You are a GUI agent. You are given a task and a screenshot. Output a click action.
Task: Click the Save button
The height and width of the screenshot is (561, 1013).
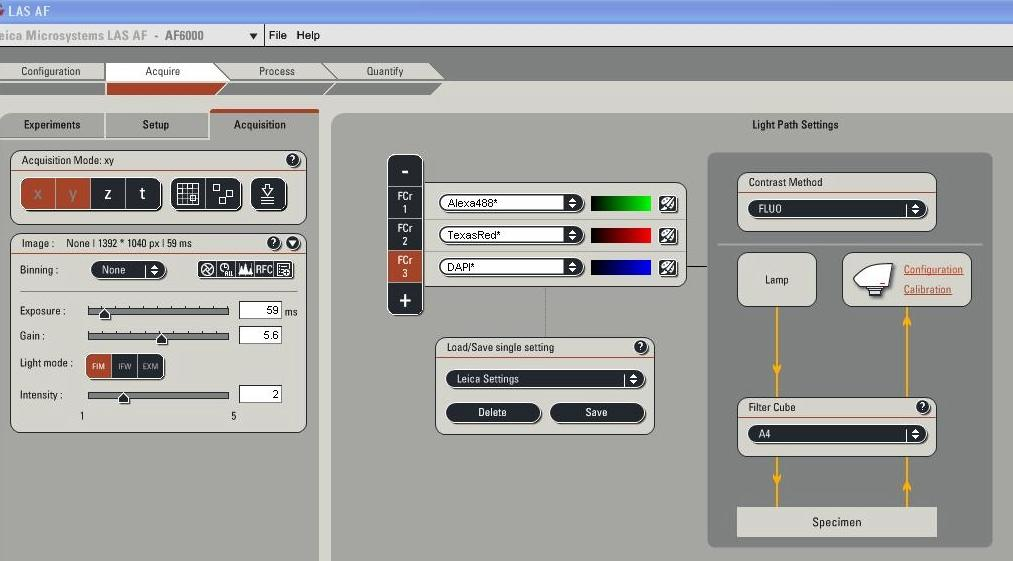pyautogui.click(x=597, y=412)
